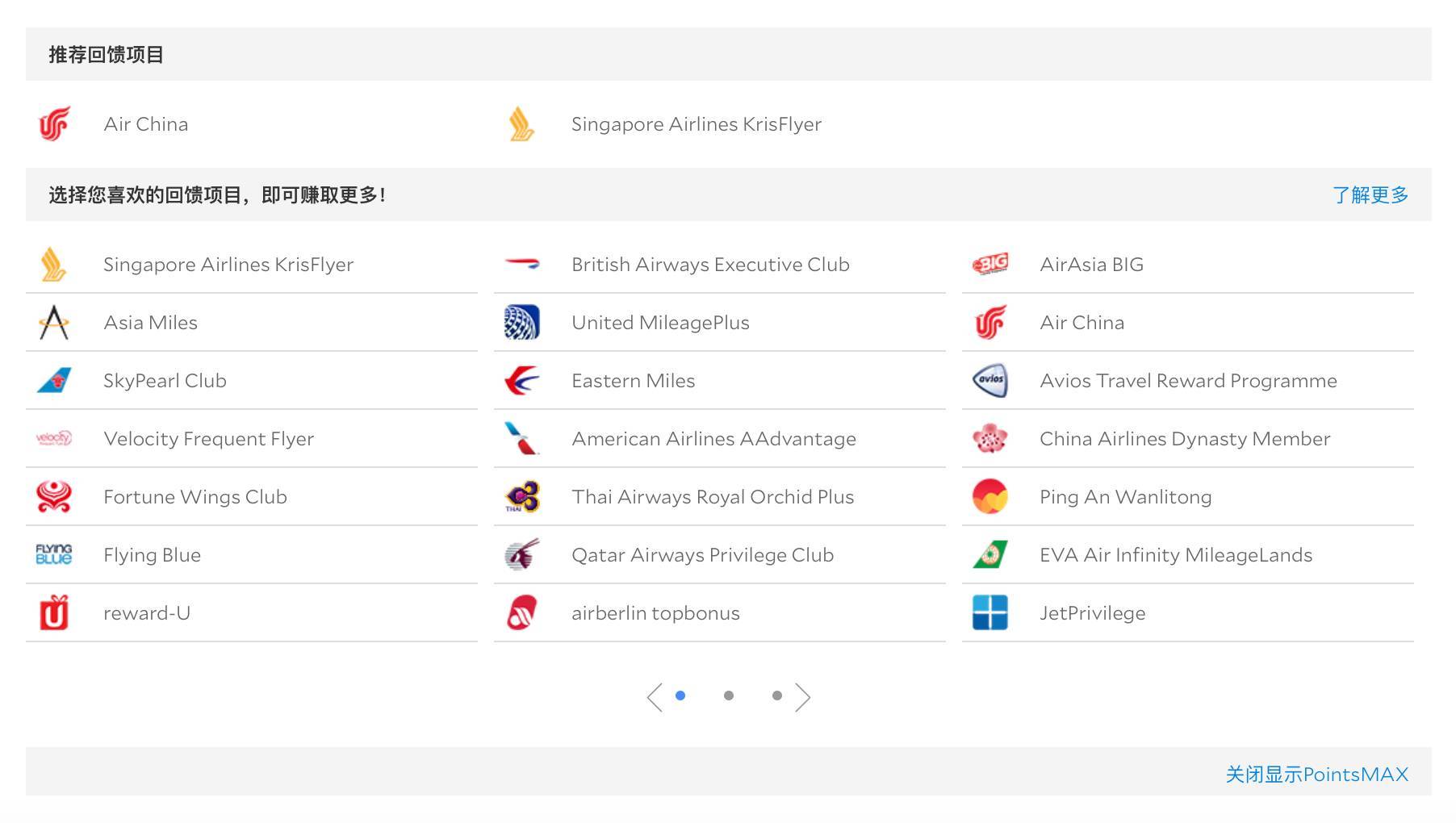This screenshot has height=823, width=1456.
Task: Select the Avios Travel Reward logo
Action: click(990, 381)
